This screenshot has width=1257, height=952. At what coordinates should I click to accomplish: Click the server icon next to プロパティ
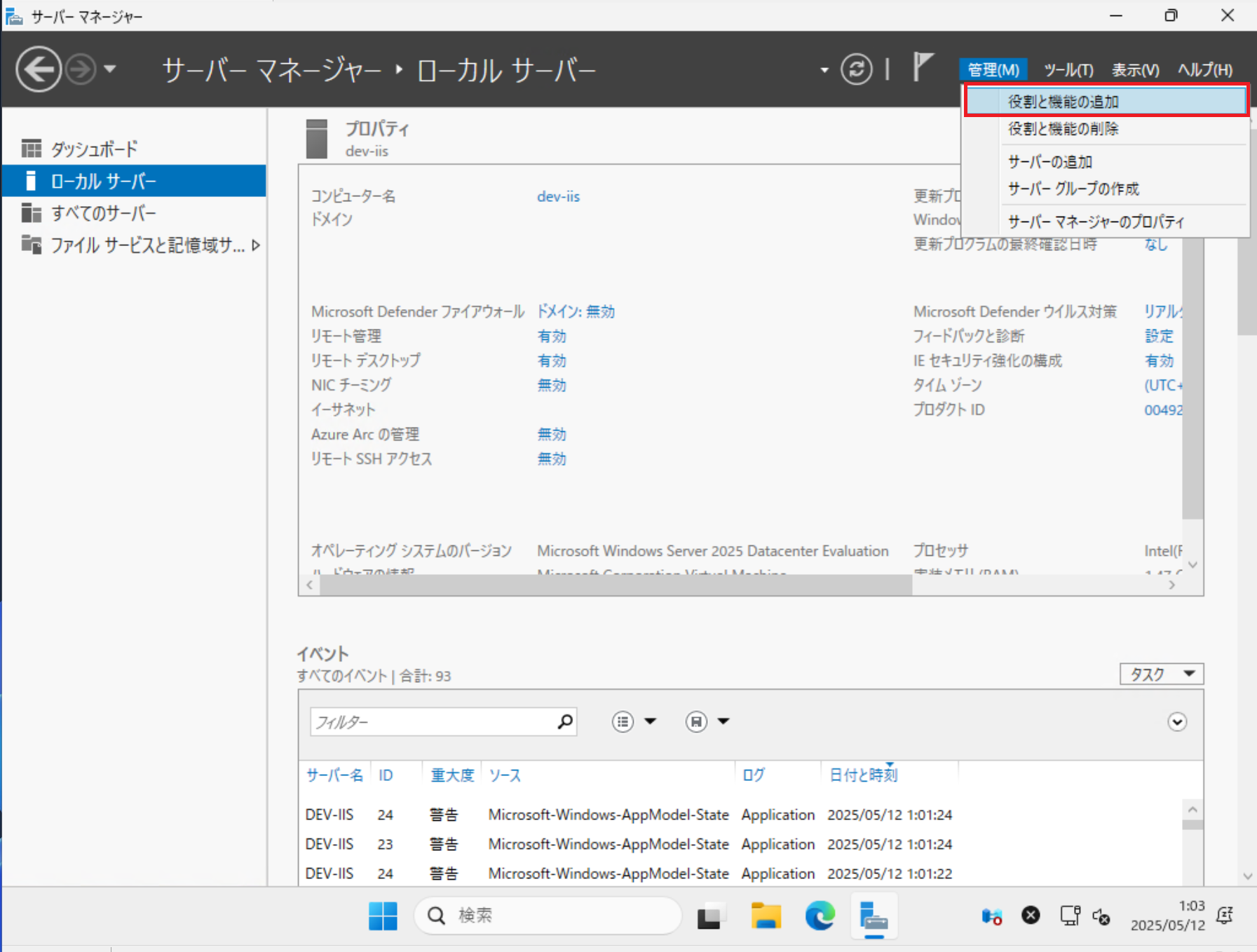coord(317,139)
